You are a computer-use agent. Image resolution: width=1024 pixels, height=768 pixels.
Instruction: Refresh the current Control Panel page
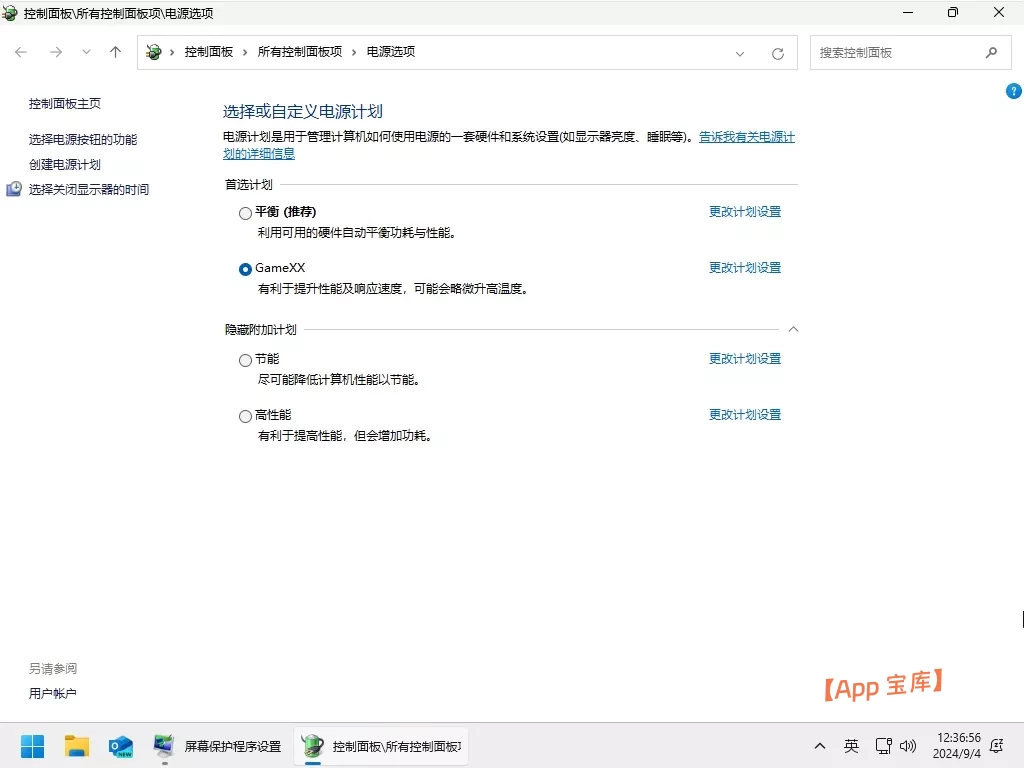(778, 52)
